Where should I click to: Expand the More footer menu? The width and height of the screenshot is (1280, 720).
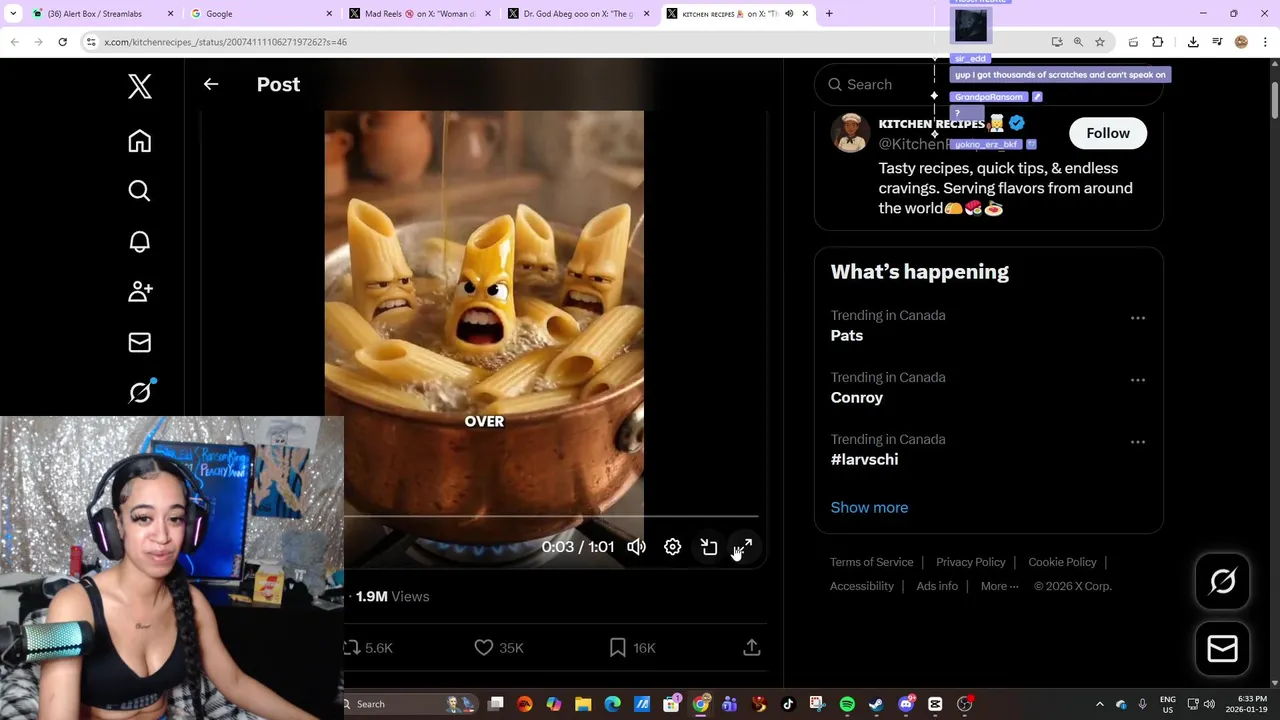click(999, 586)
